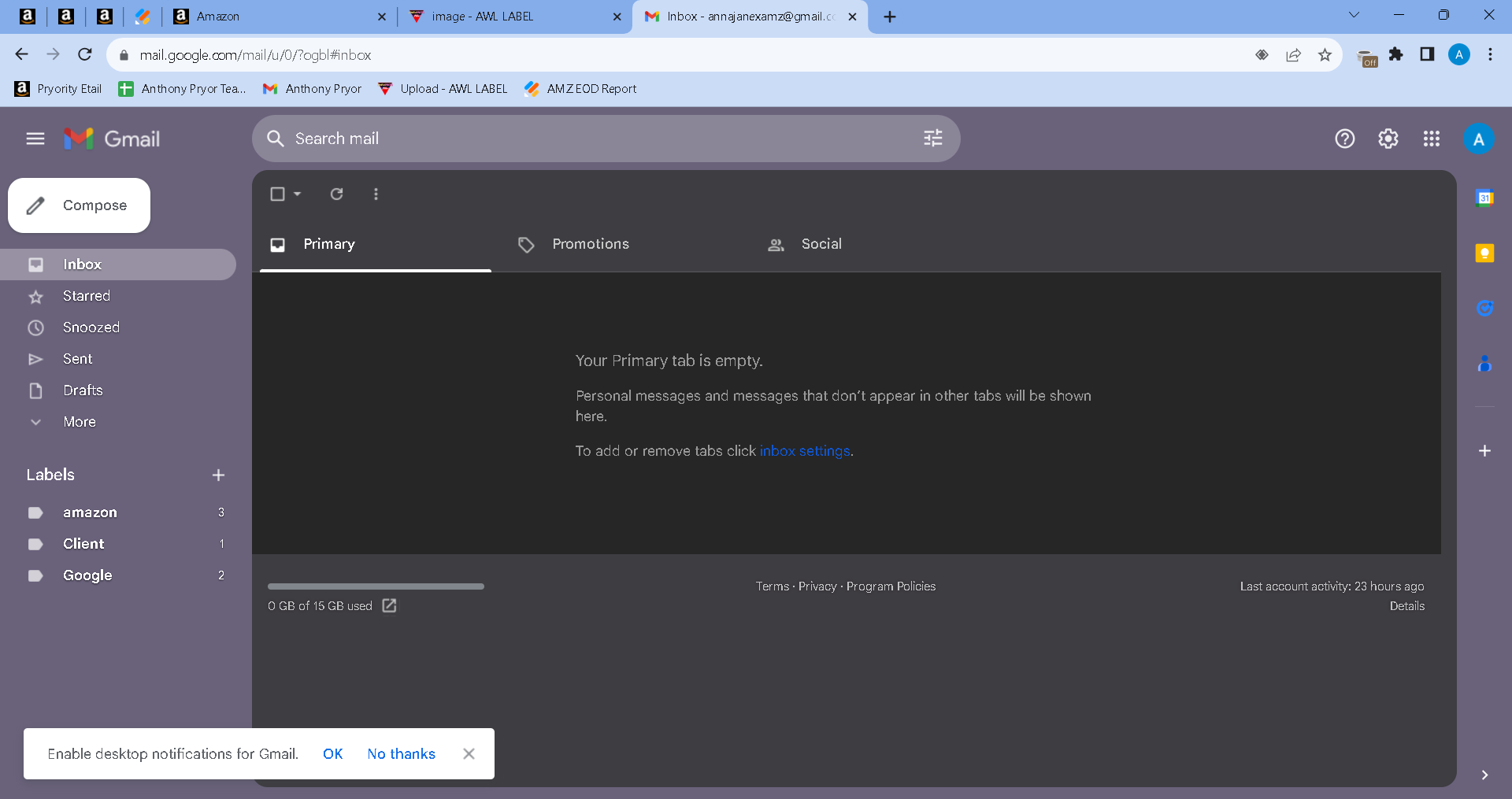Click OK to enable desktop notifications
The height and width of the screenshot is (799, 1512).
pyautogui.click(x=332, y=753)
